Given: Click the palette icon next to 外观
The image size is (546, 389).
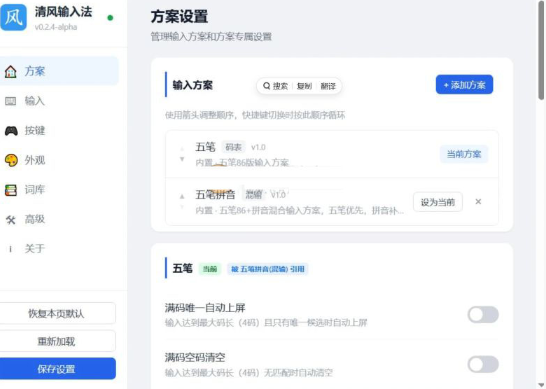Looking at the screenshot, I should [11, 160].
